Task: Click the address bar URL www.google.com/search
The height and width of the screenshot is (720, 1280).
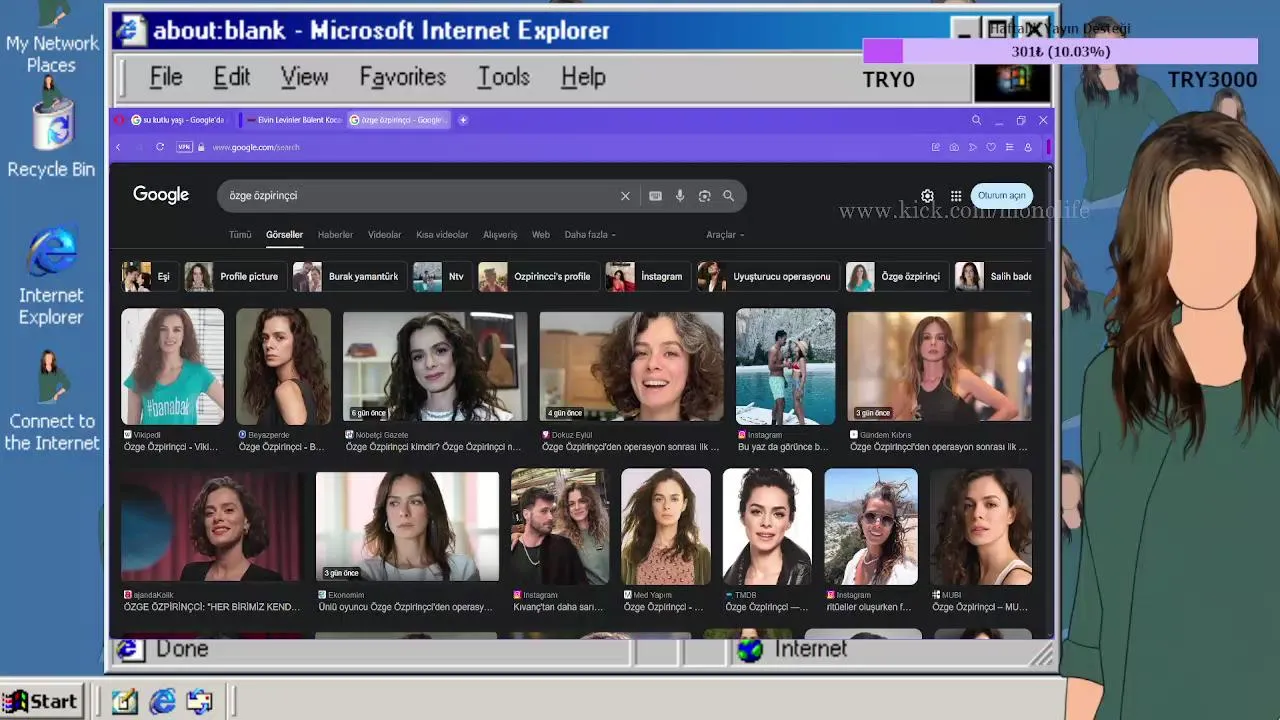Action: (256, 147)
